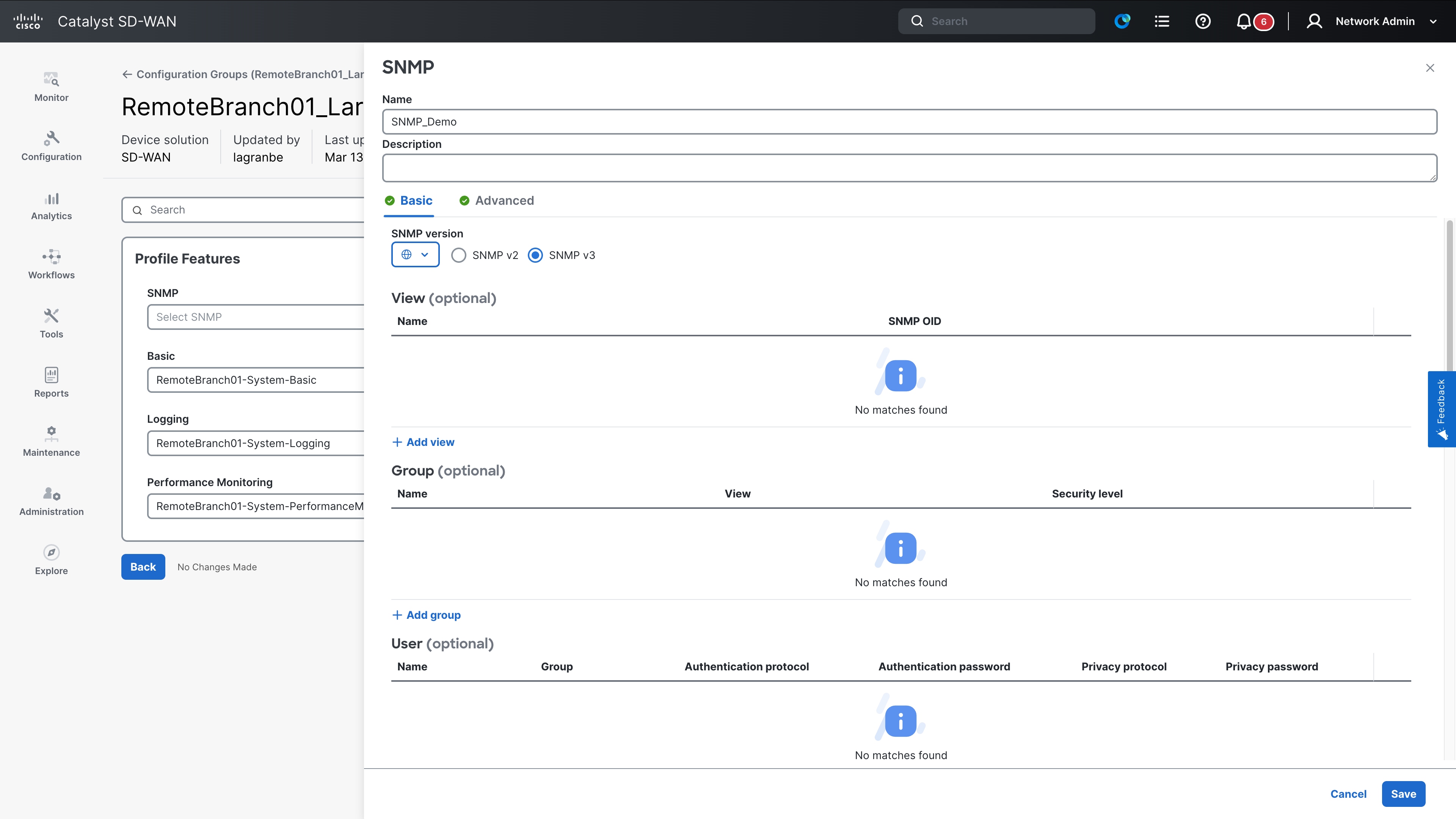Click the Add view link
The image size is (1456, 819).
pyautogui.click(x=424, y=442)
